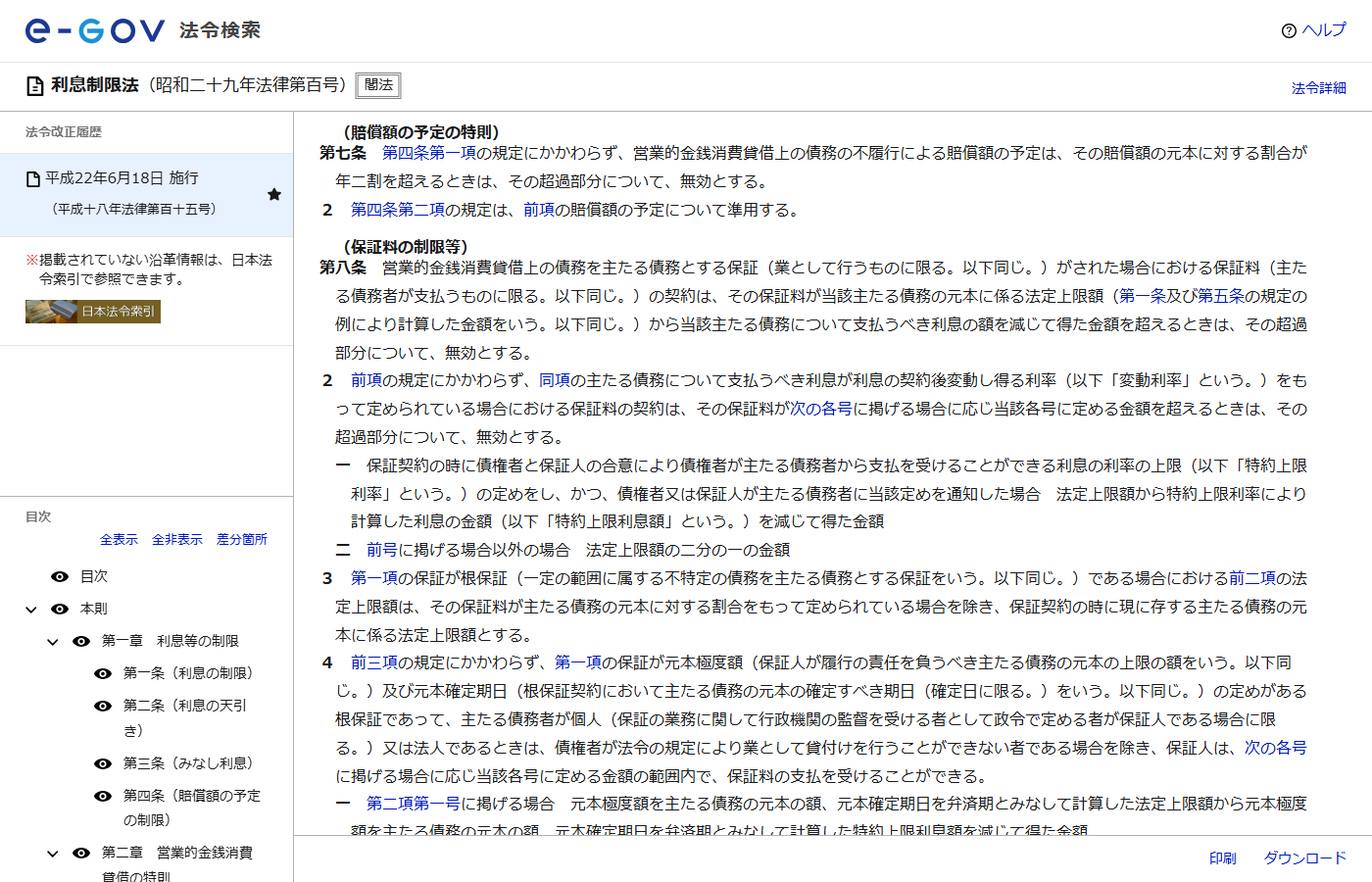Toggle visibility eye for 第三条（みなし利息）
This screenshot has height=882, width=1372.
[103, 763]
